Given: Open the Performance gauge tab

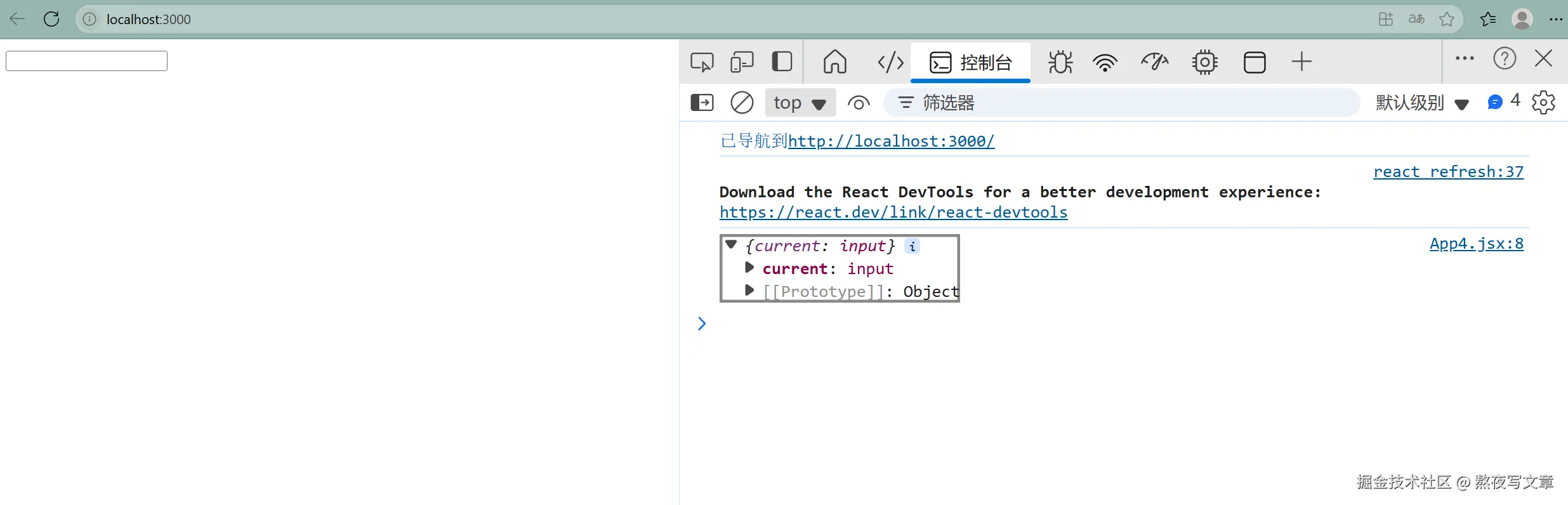Looking at the screenshot, I should click(x=1155, y=62).
